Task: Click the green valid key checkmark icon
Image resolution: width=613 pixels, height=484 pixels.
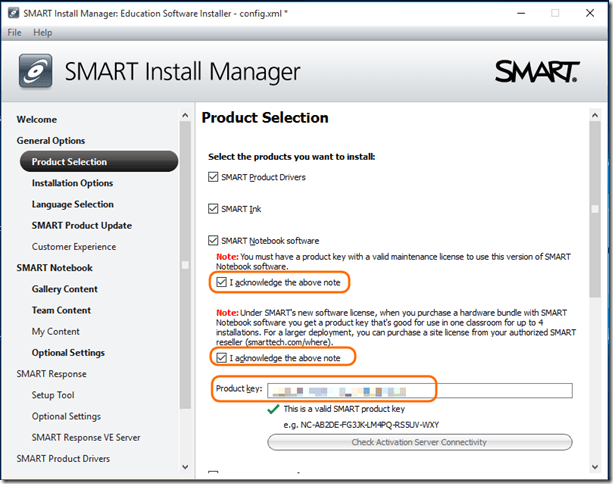Action: coord(273,409)
